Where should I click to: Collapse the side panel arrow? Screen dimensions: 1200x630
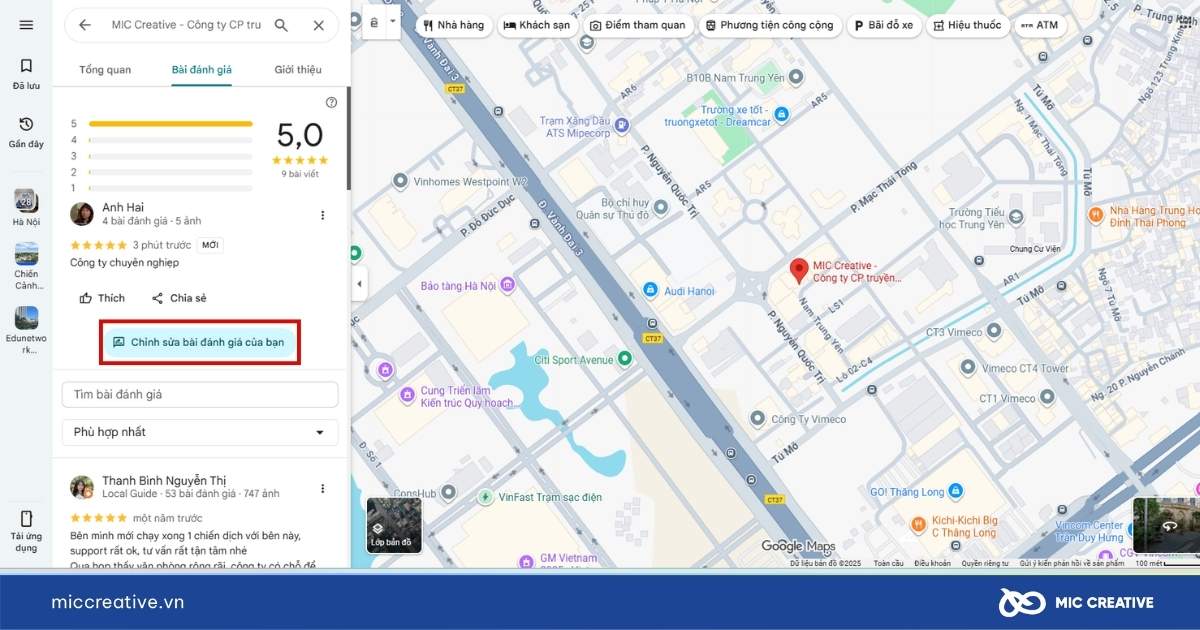click(x=359, y=284)
